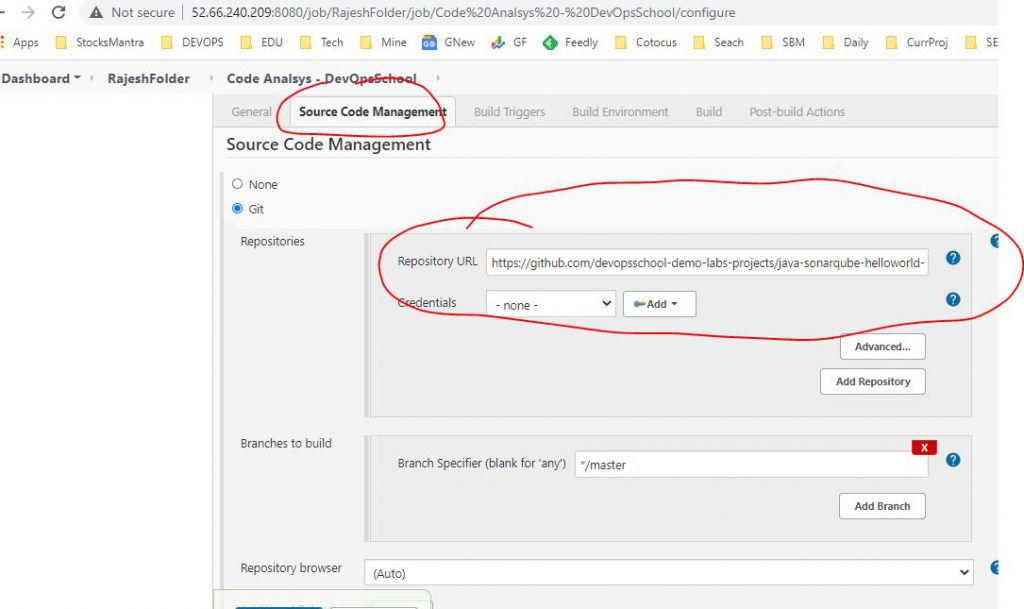Click help icon beside Repository URL
The image size is (1024, 609).
point(953,258)
